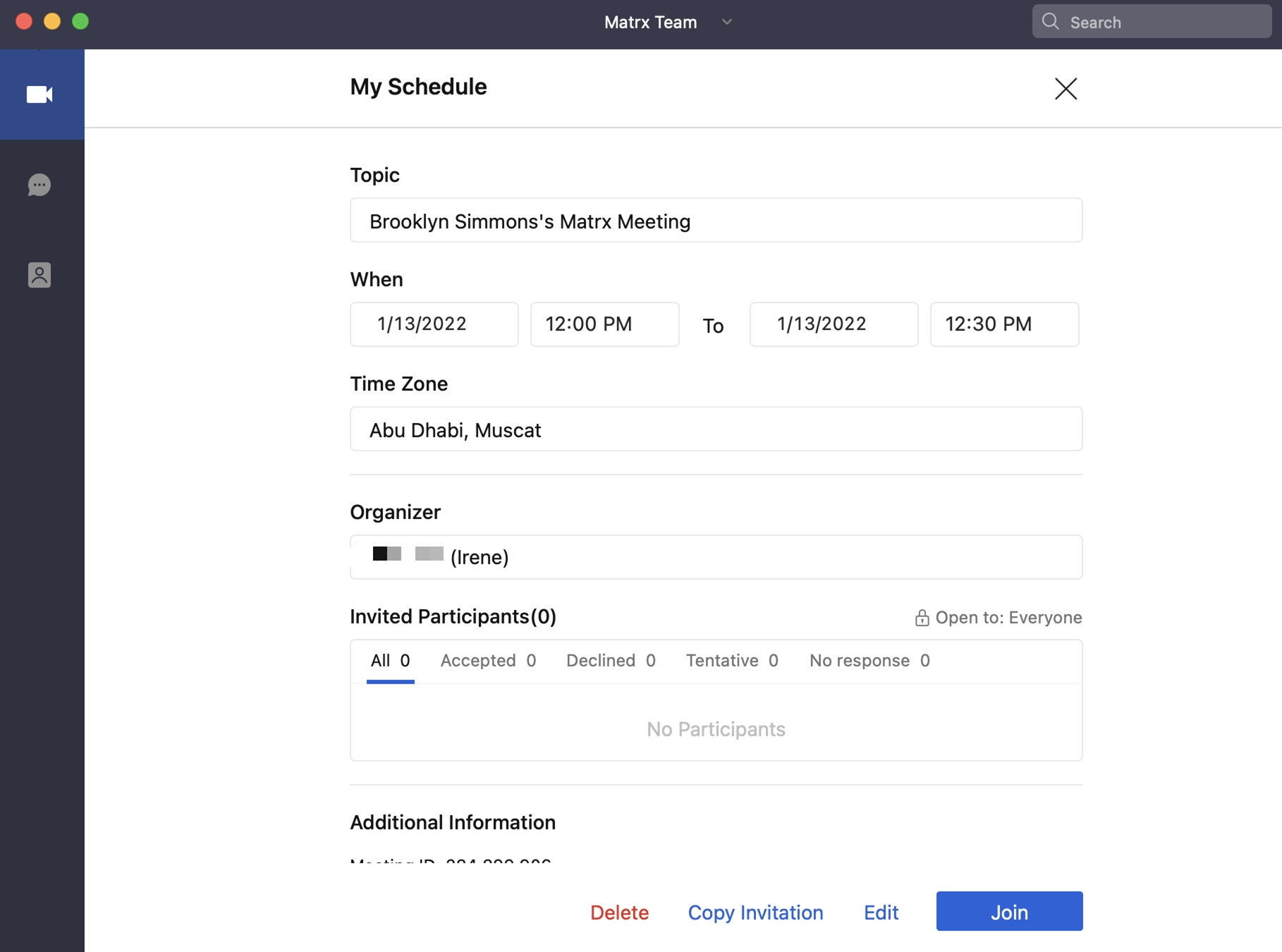Expand the Matrx Team dropdown chevron
The width and height of the screenshot is (1282, 952).
(x=727, y=22)
